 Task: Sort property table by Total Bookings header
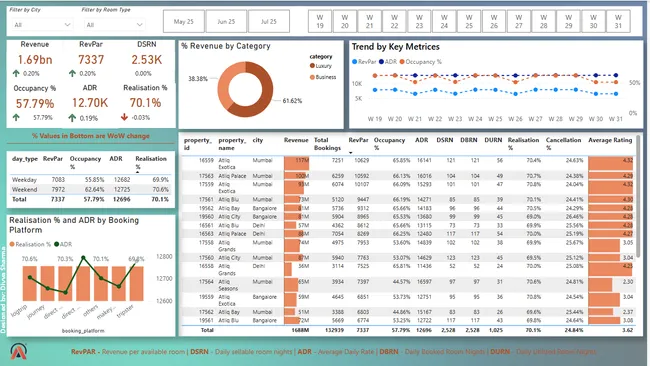coord(327,144)
